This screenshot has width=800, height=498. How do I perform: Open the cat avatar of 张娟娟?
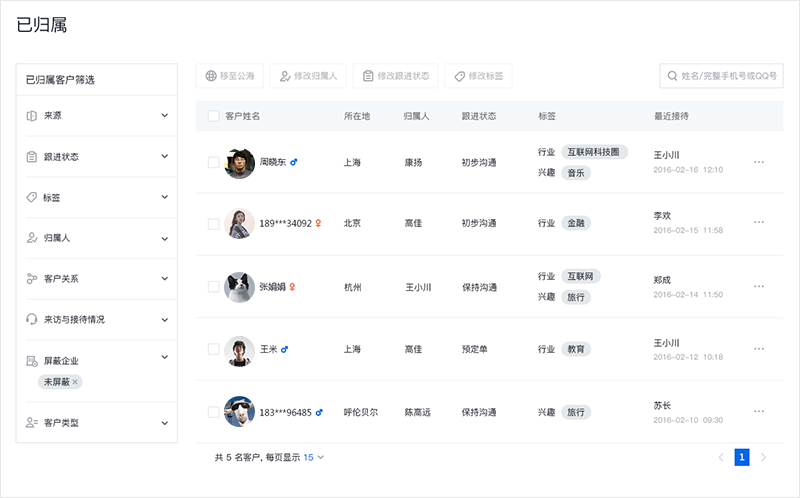pyautogui.click(x=239, y=287)
